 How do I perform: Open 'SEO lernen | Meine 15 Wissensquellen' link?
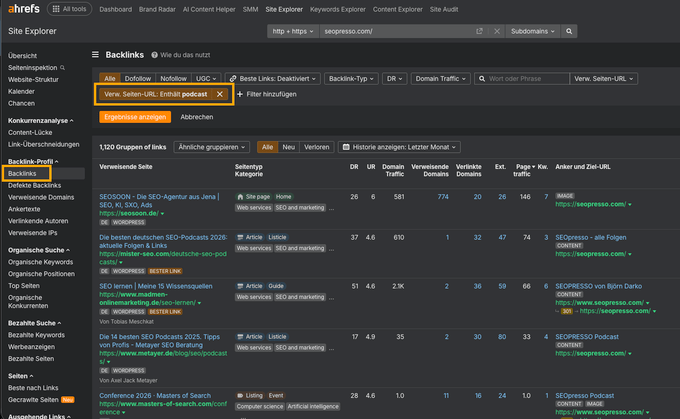coord(156,286)
